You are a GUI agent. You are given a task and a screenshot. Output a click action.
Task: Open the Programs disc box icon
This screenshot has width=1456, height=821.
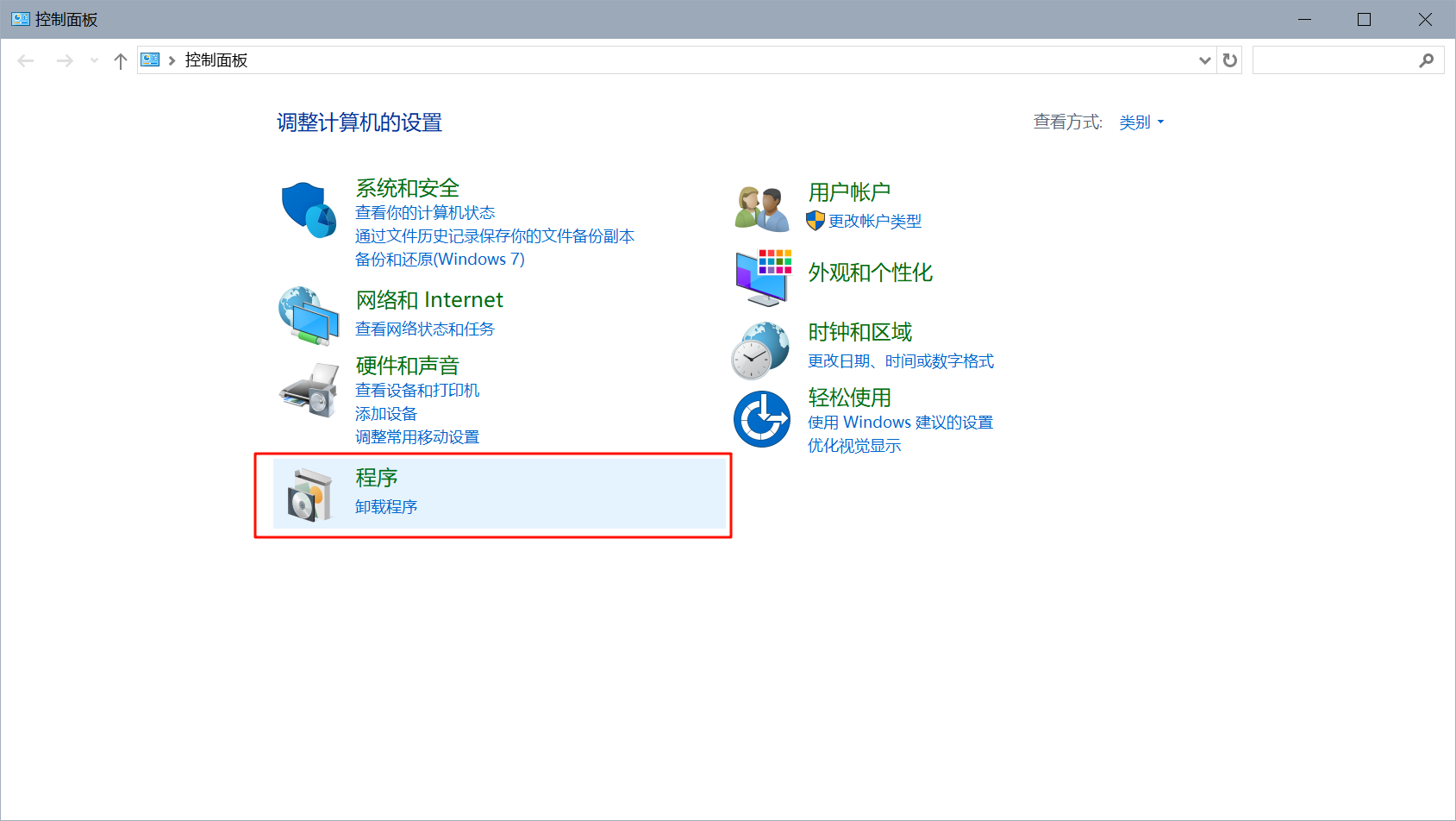point(309,495)
